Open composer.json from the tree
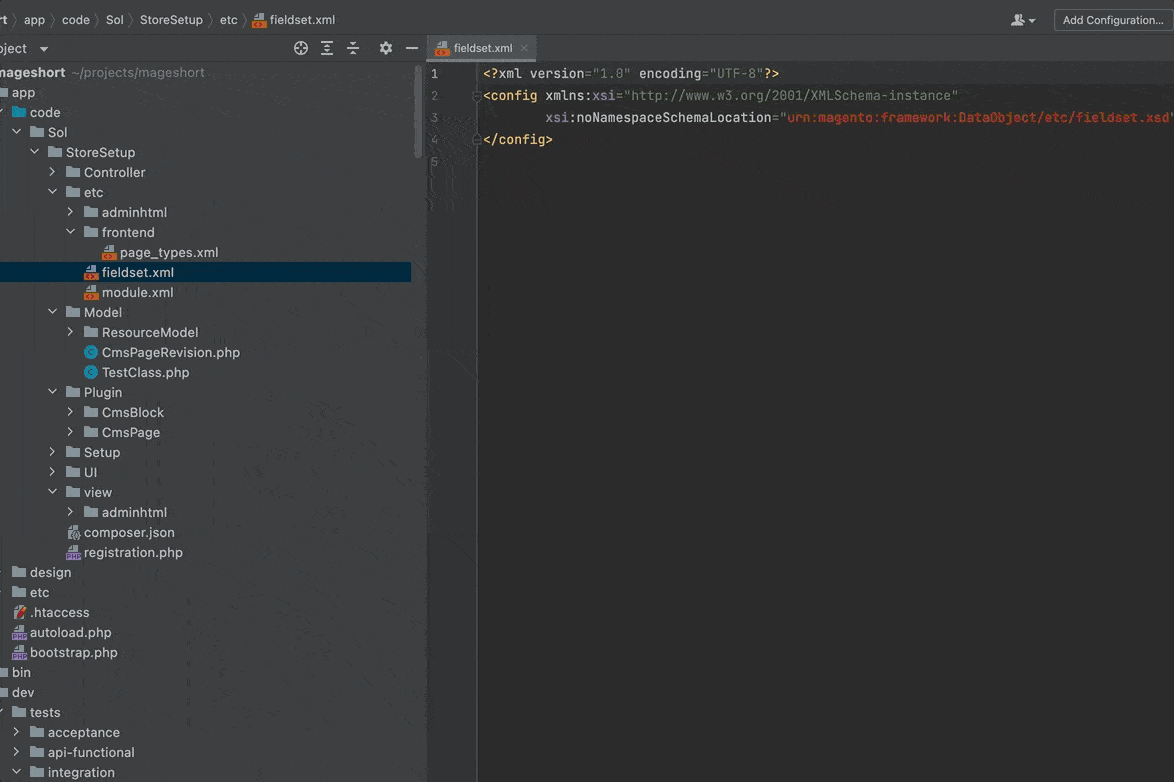This screenshot has width=1174, height=782. pos(129,532)
